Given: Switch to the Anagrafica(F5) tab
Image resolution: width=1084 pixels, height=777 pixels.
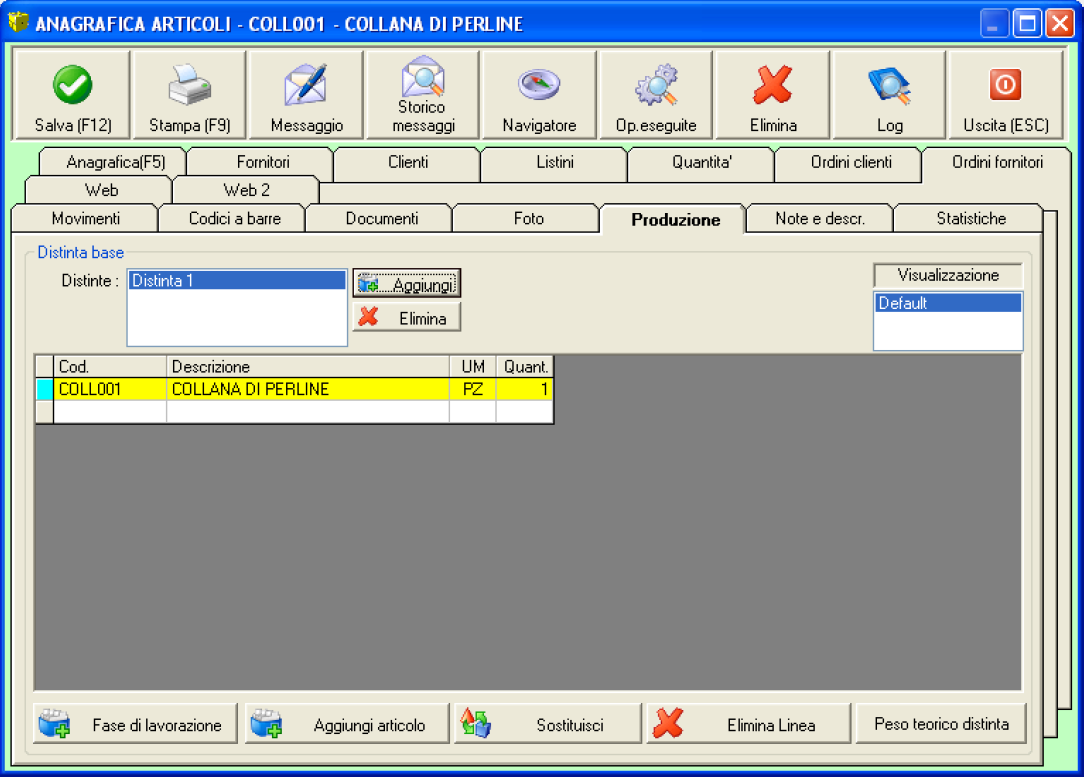Looking at the screenshot, I should coord(115,162).
